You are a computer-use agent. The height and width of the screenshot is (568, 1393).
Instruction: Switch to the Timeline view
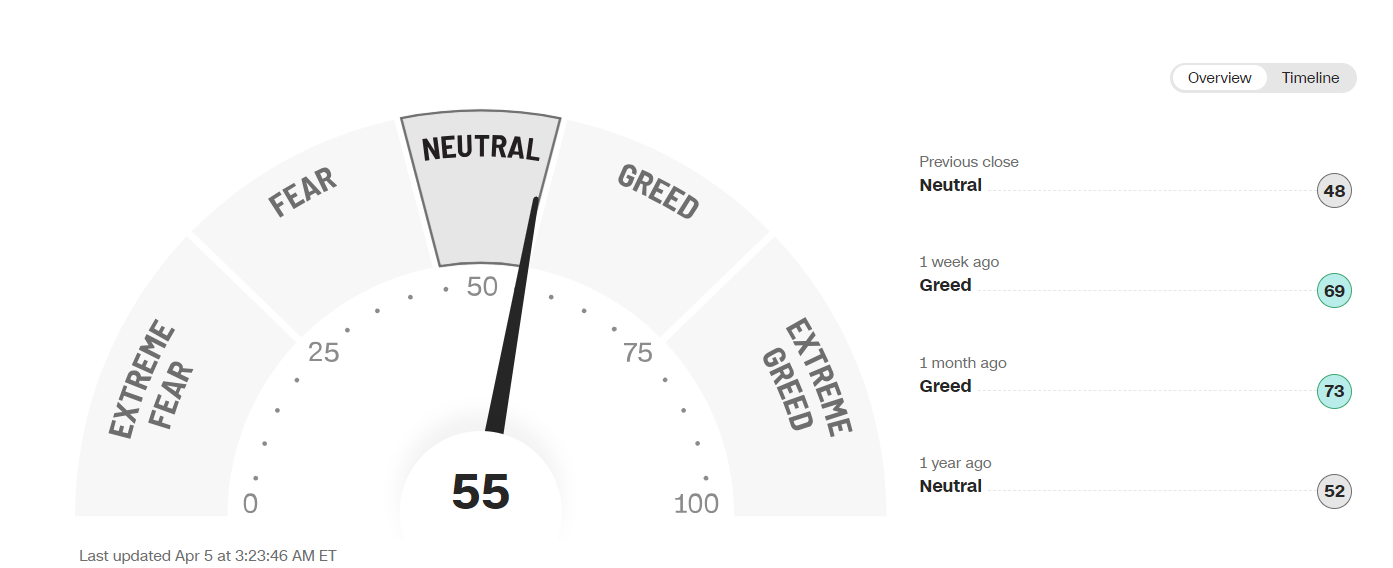(x=1310, y=78)
